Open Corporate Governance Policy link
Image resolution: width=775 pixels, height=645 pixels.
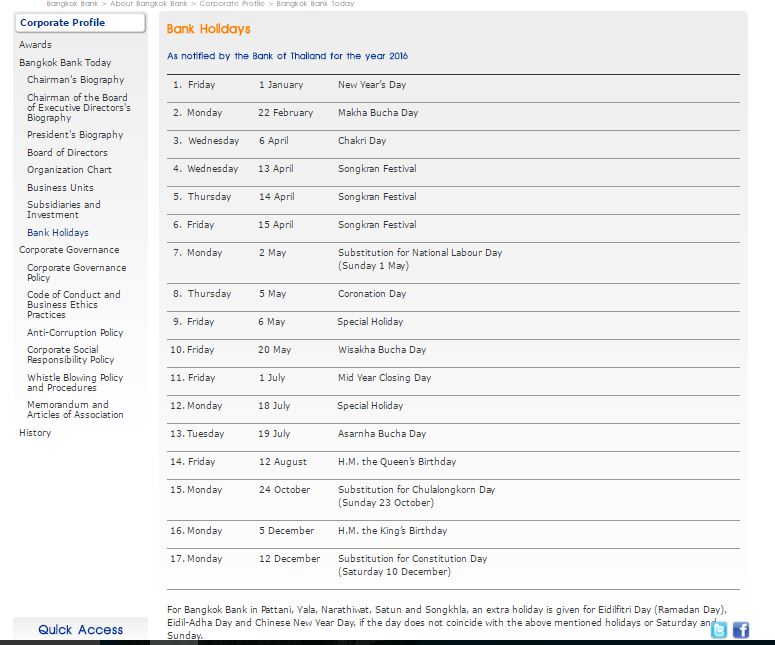click(77, 272)
